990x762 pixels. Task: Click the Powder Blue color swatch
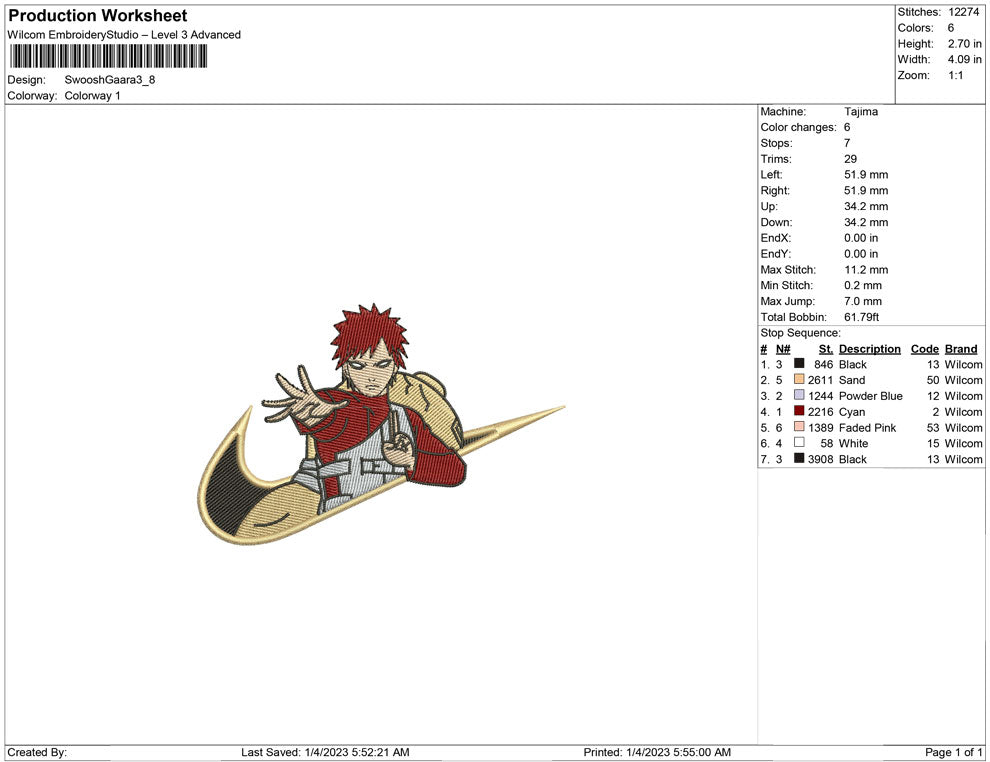click(x=799, y=395)
